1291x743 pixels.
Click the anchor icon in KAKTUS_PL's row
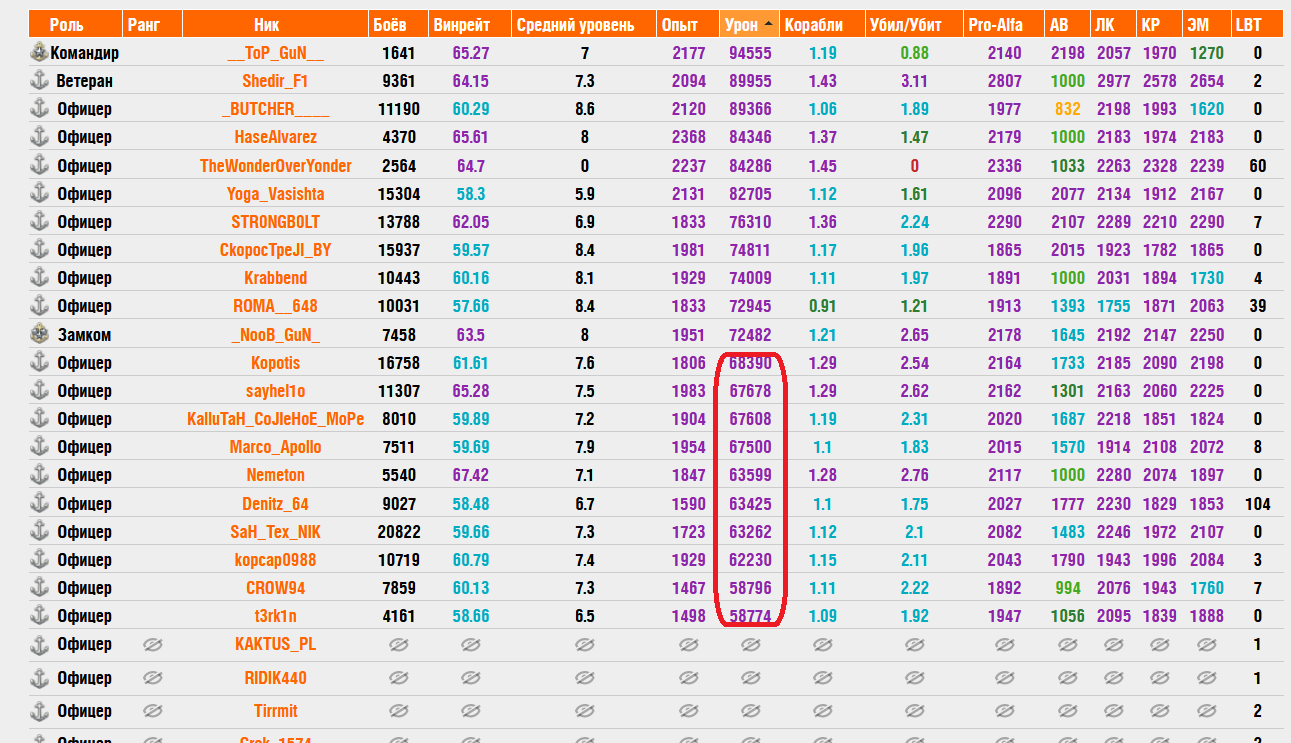click(x=40, y=645)
